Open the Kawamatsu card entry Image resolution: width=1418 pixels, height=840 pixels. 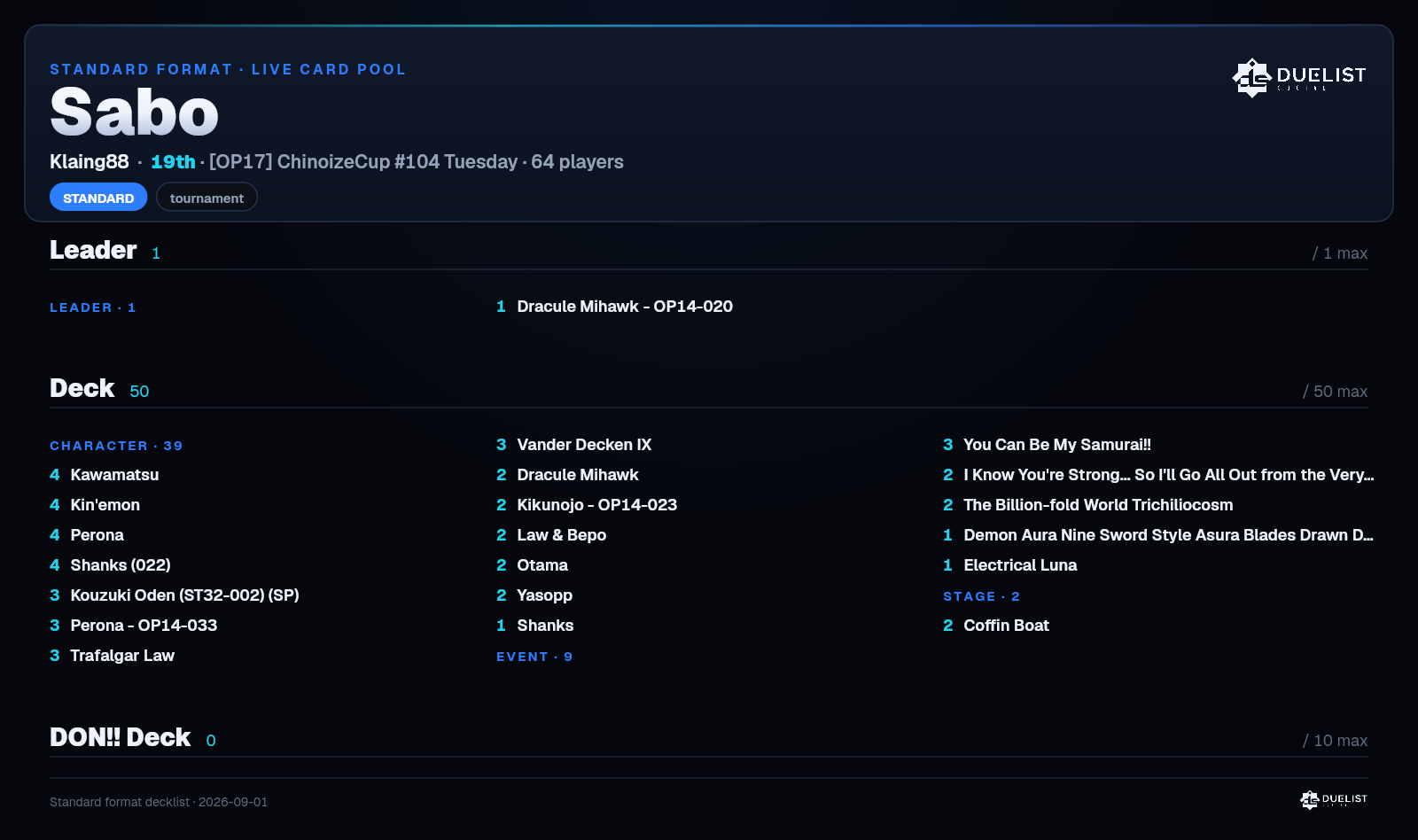(105, 475)
